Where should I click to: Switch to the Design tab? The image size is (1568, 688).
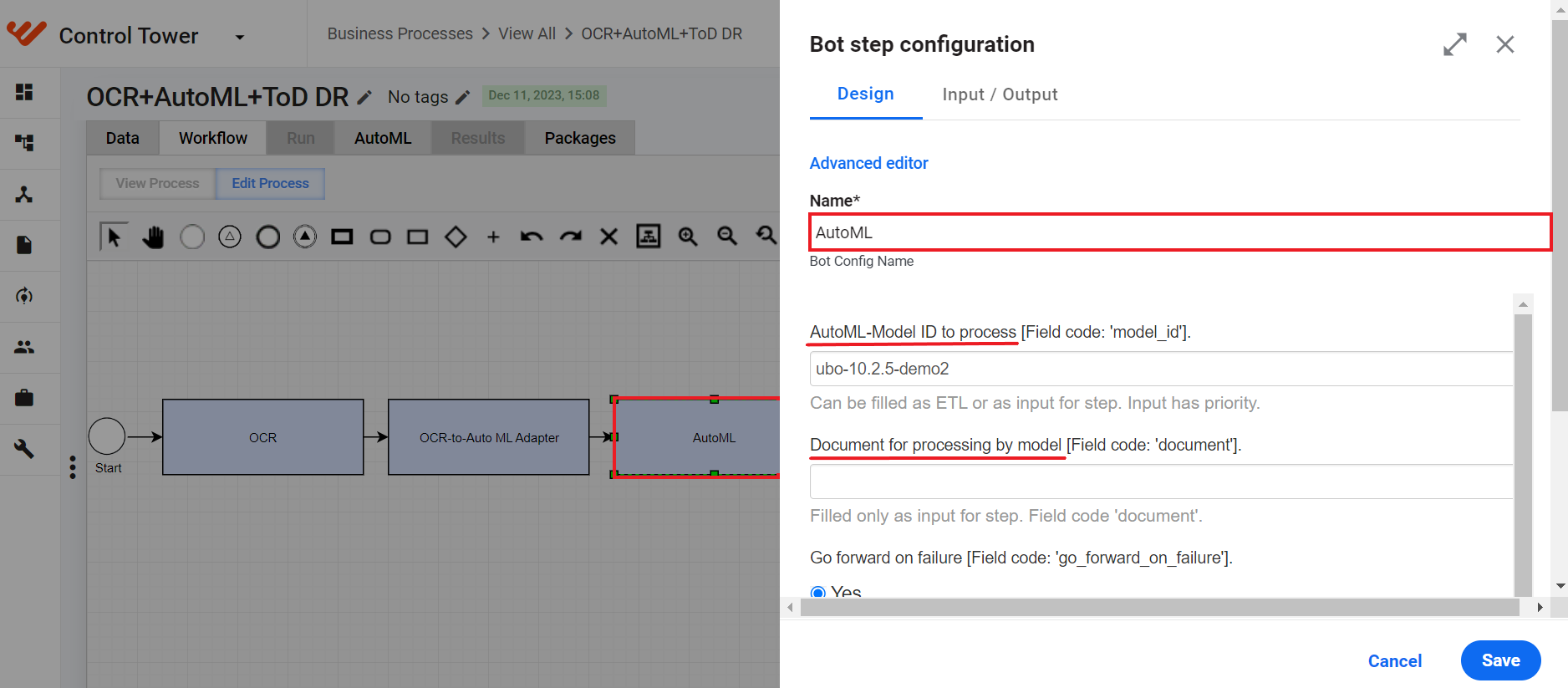[x=866, y=94]
